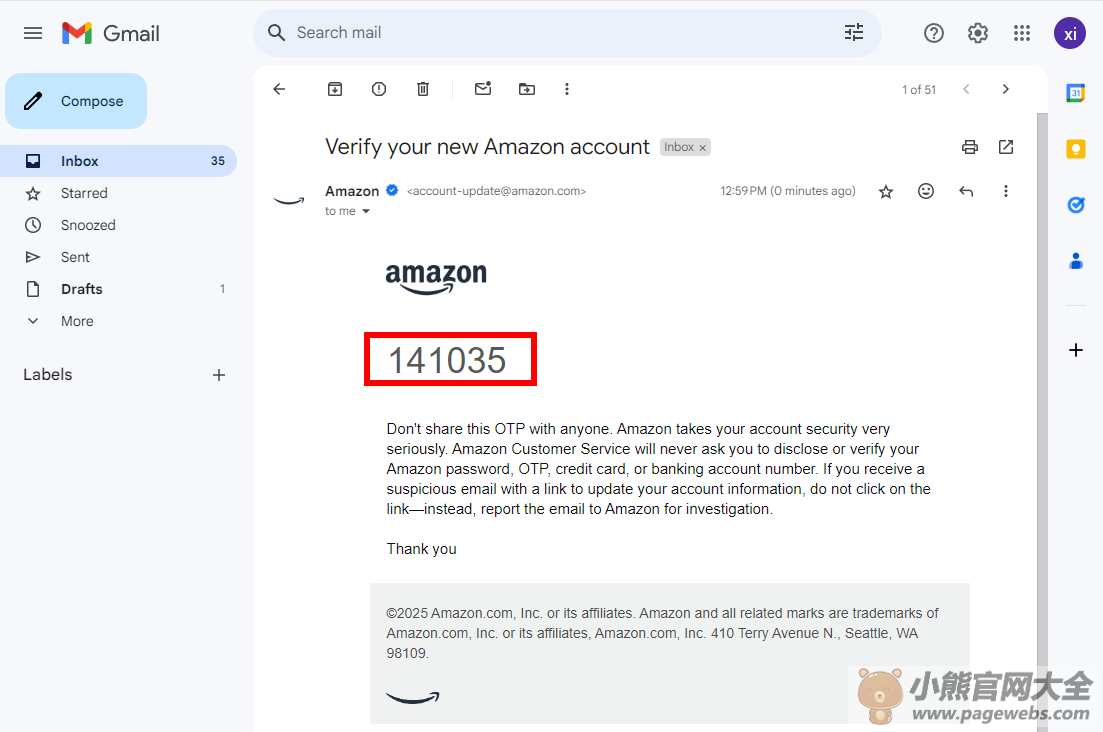
Task: Reply to the Amazon message
Action: click(x=966, y=191)
